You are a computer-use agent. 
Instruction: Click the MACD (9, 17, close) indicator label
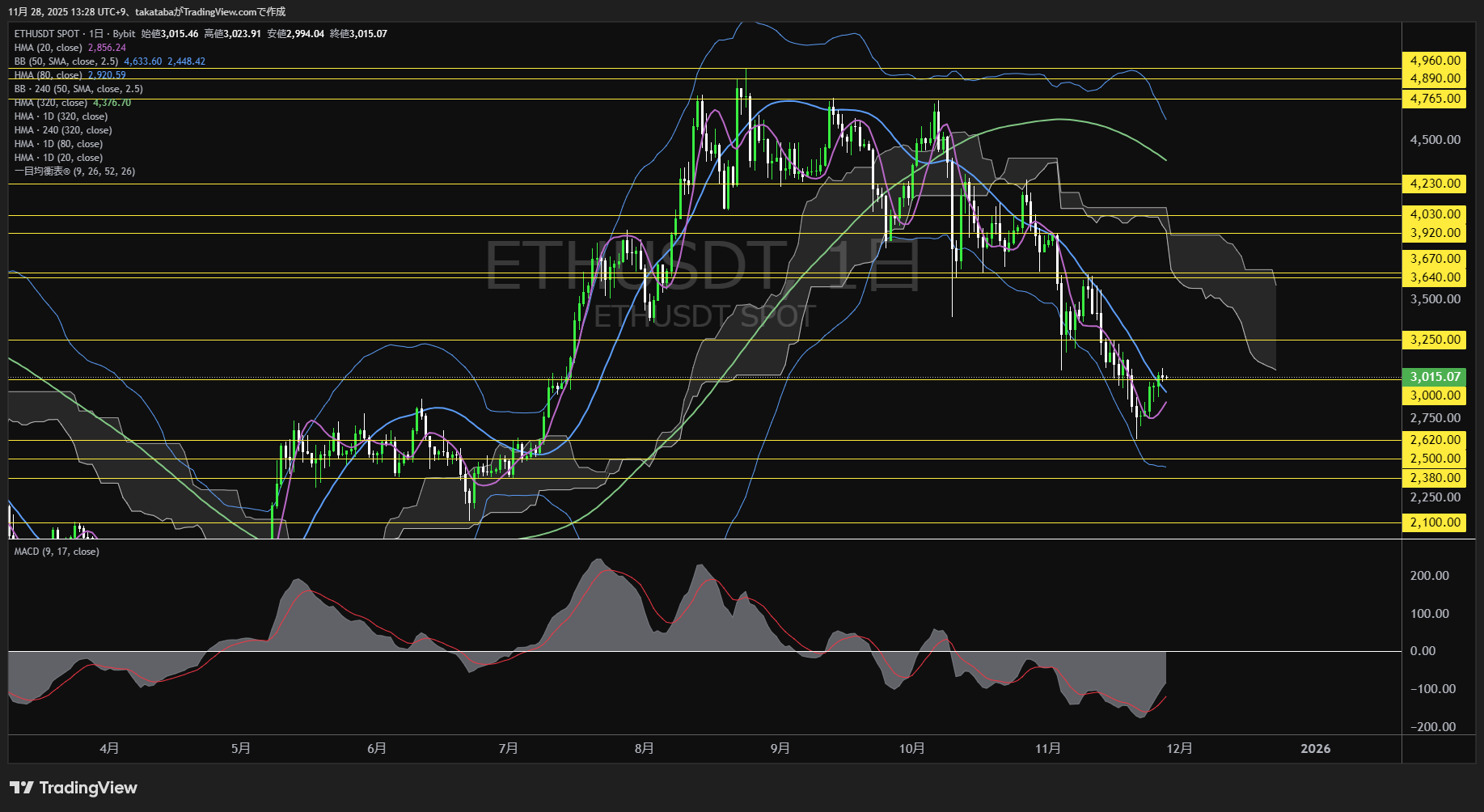click(x=57, y=551)
